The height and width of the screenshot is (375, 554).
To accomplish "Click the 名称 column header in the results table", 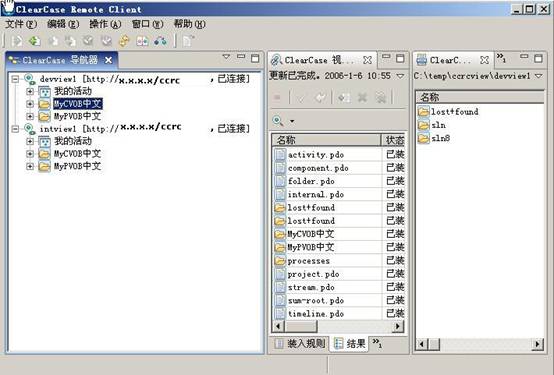I will [326, 140].
